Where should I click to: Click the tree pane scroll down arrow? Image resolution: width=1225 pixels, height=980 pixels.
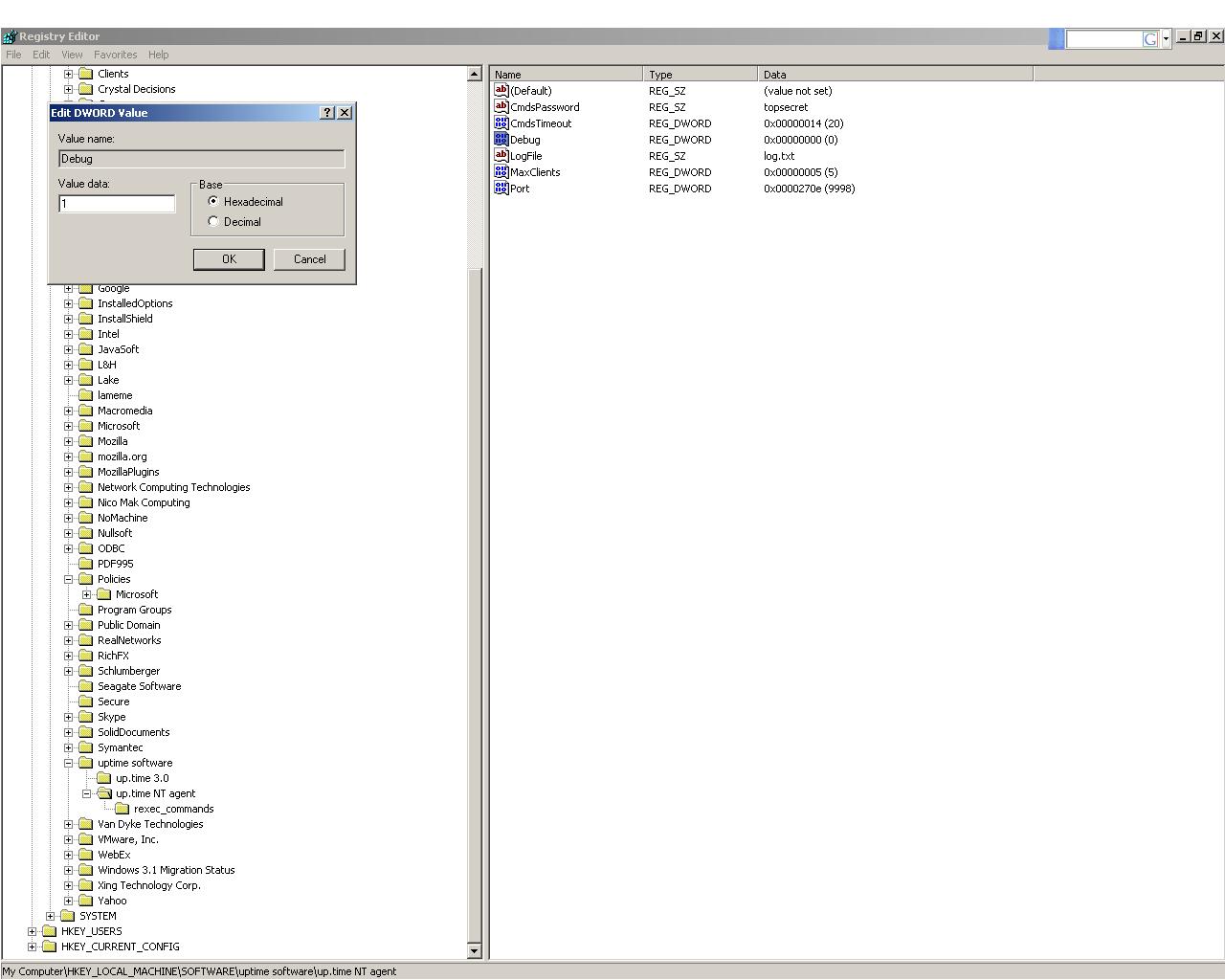pyautogui.click(x=474, y=950)
